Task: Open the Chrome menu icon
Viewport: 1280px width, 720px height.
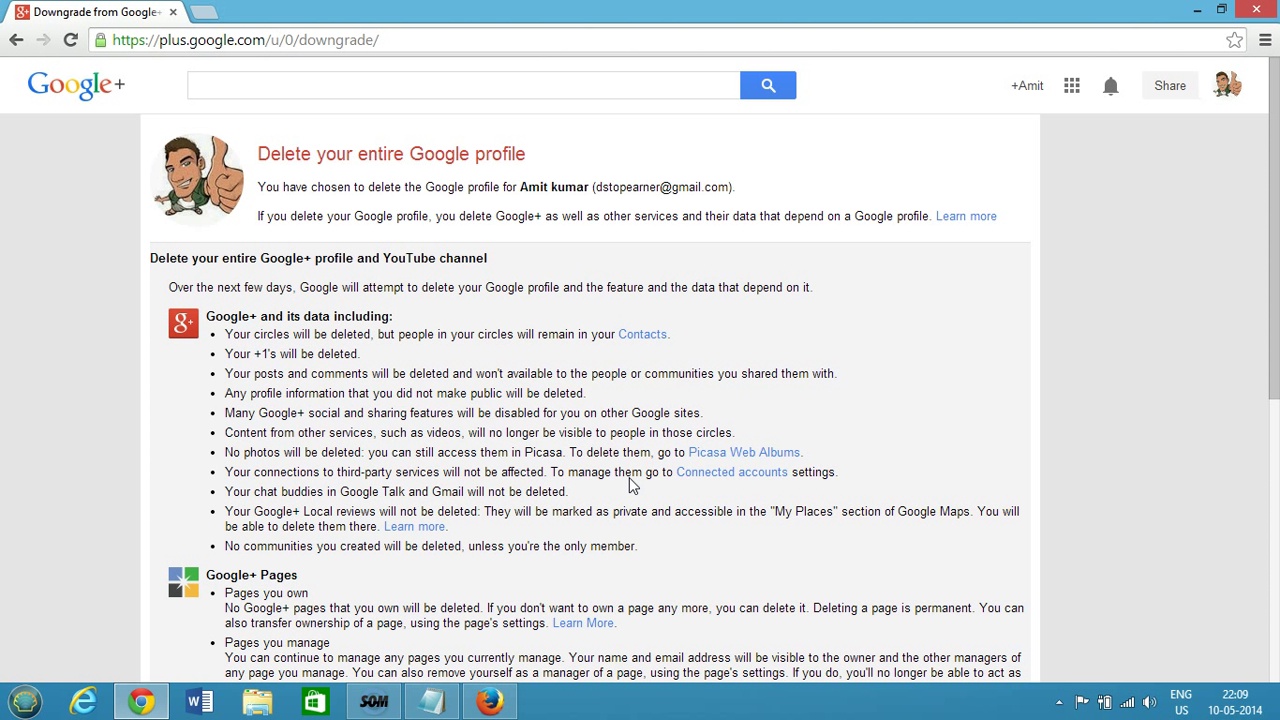Action: (x=1265, y=40)
